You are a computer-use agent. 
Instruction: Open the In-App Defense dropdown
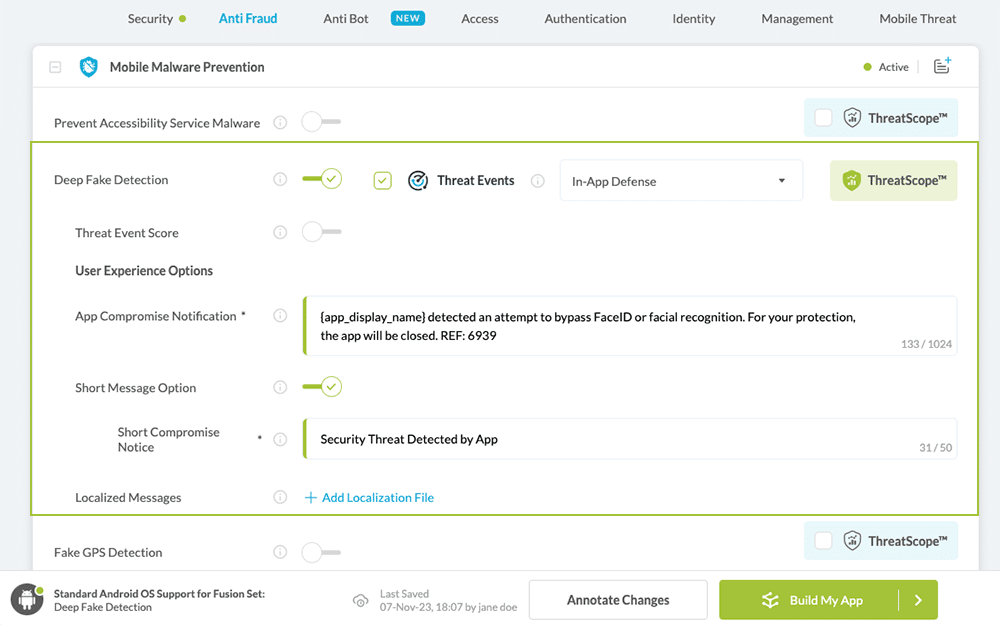pyautogui.click(x=680, y=181)
